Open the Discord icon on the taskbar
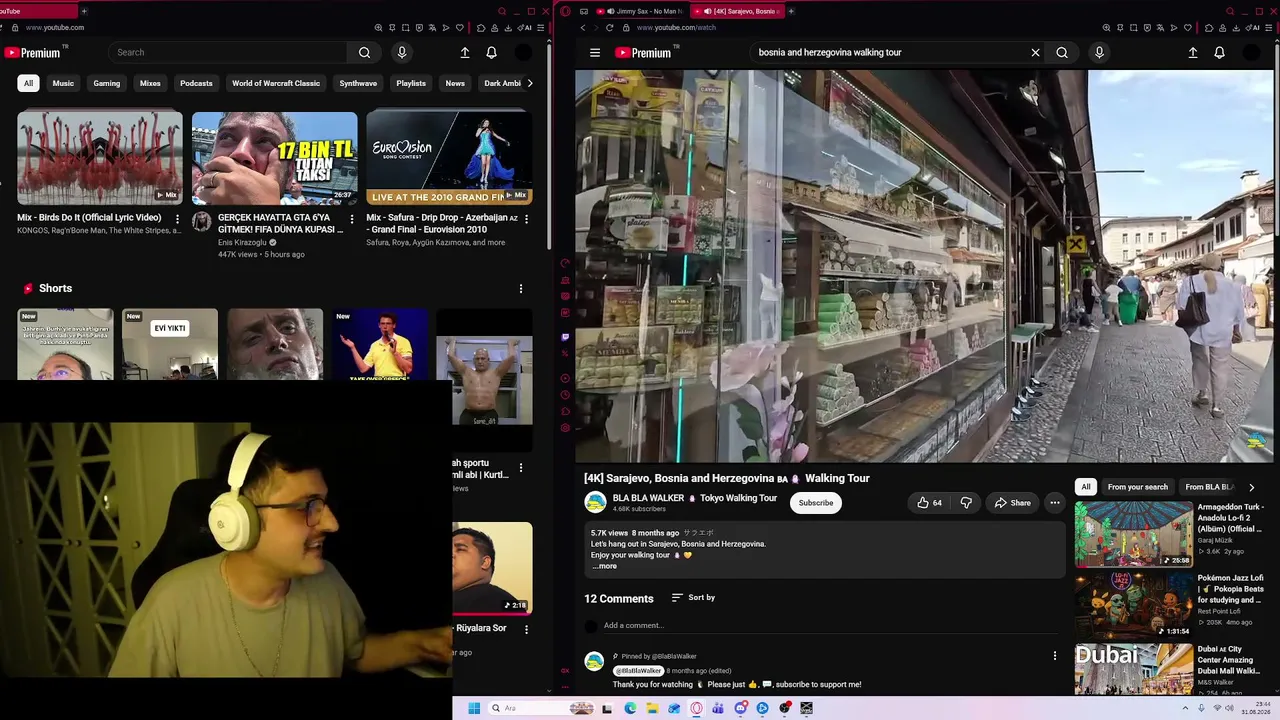Image resolution: width=1280 pixels, height=720 pixels. coord(740,708)
